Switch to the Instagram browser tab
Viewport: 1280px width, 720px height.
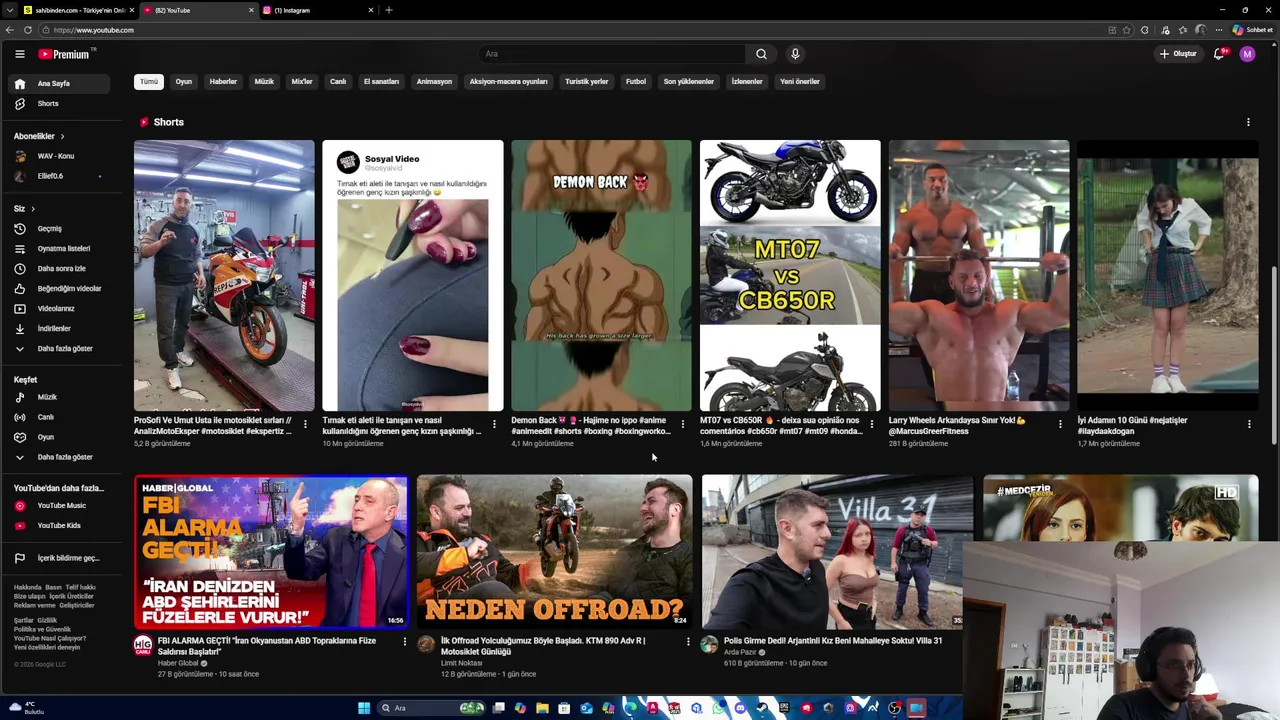tap(320, 10)
